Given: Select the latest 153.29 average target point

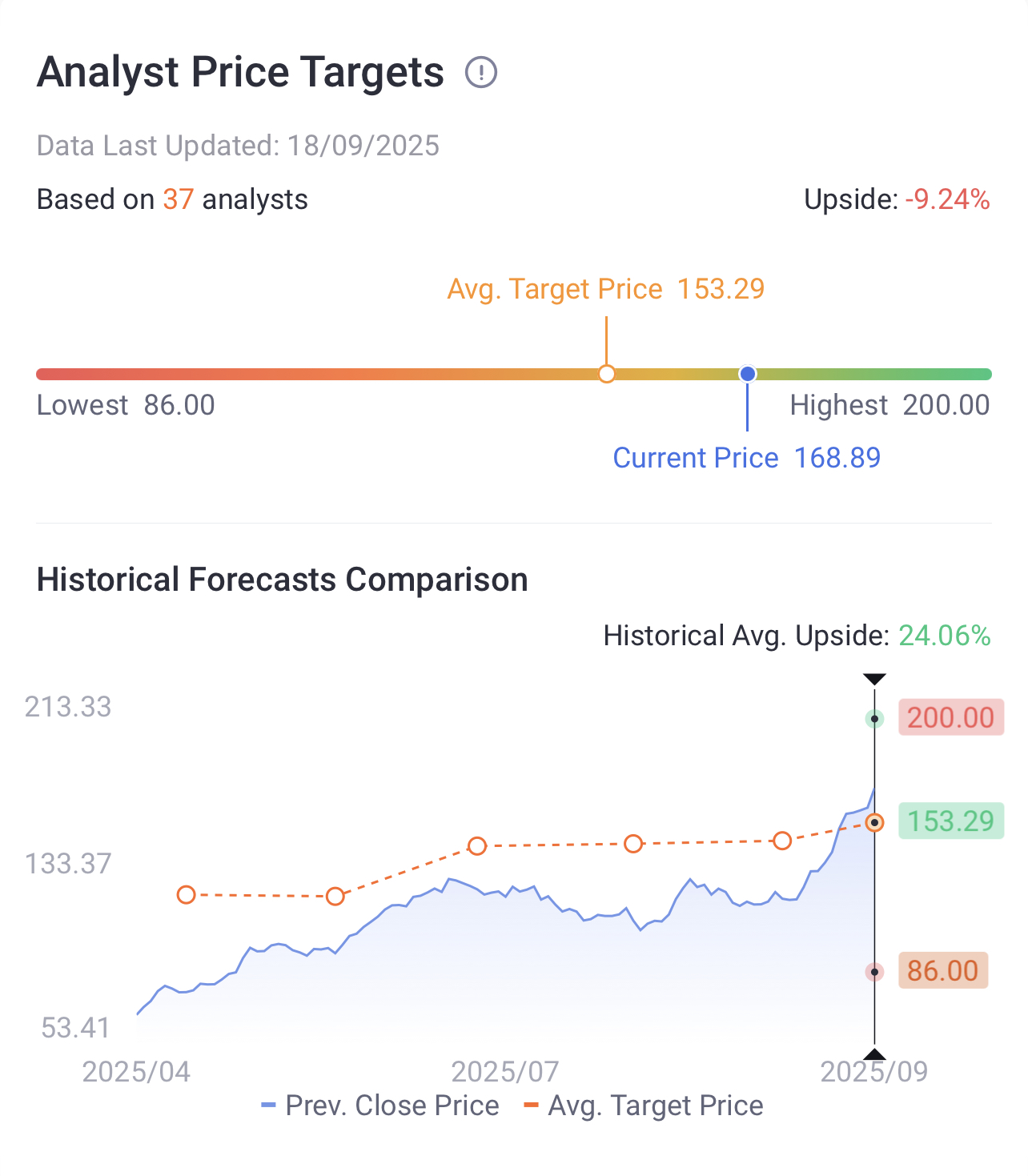Looking at the screenshot, I should point(875,822).
